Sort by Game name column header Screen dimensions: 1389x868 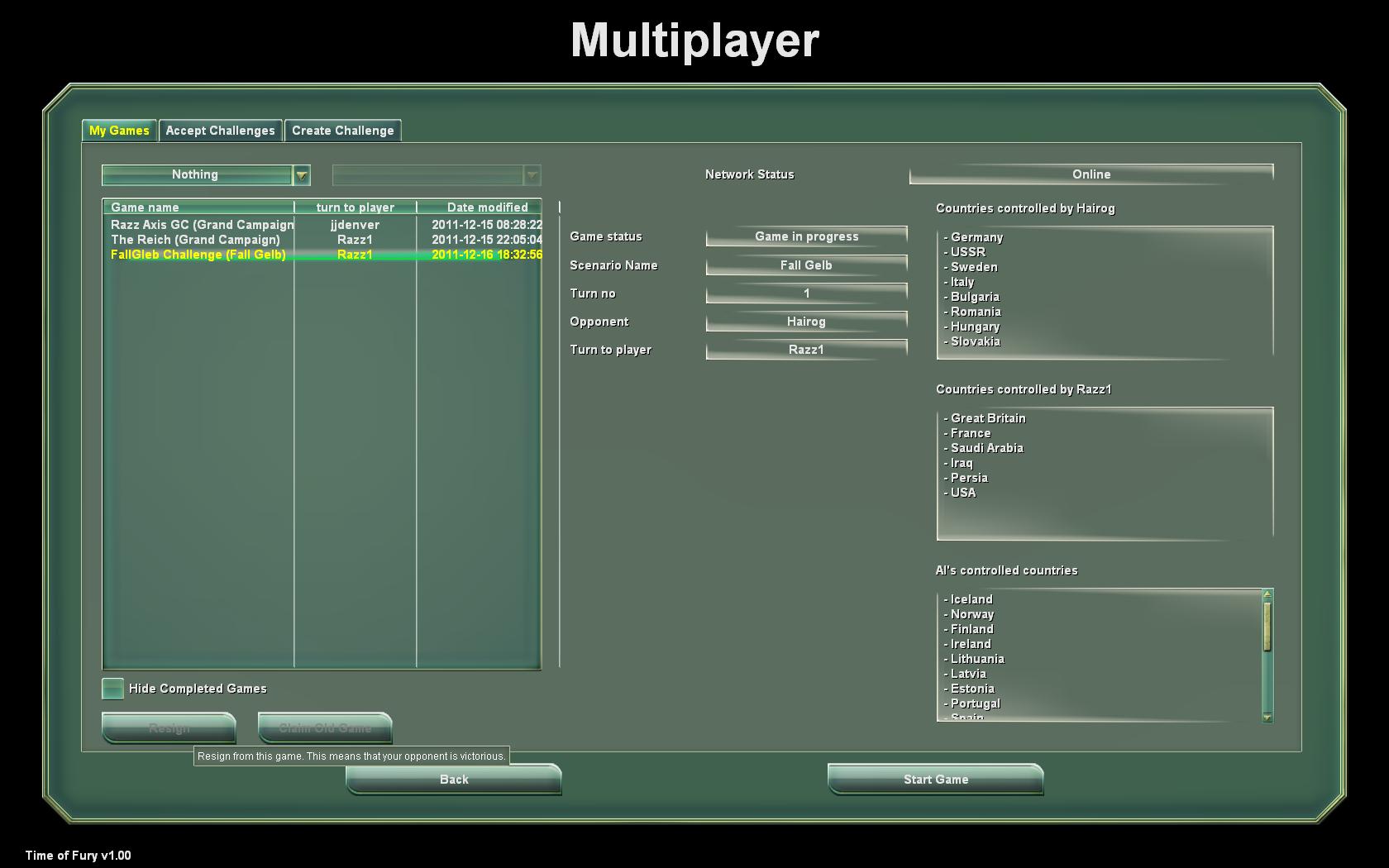(x=198, y=207)
